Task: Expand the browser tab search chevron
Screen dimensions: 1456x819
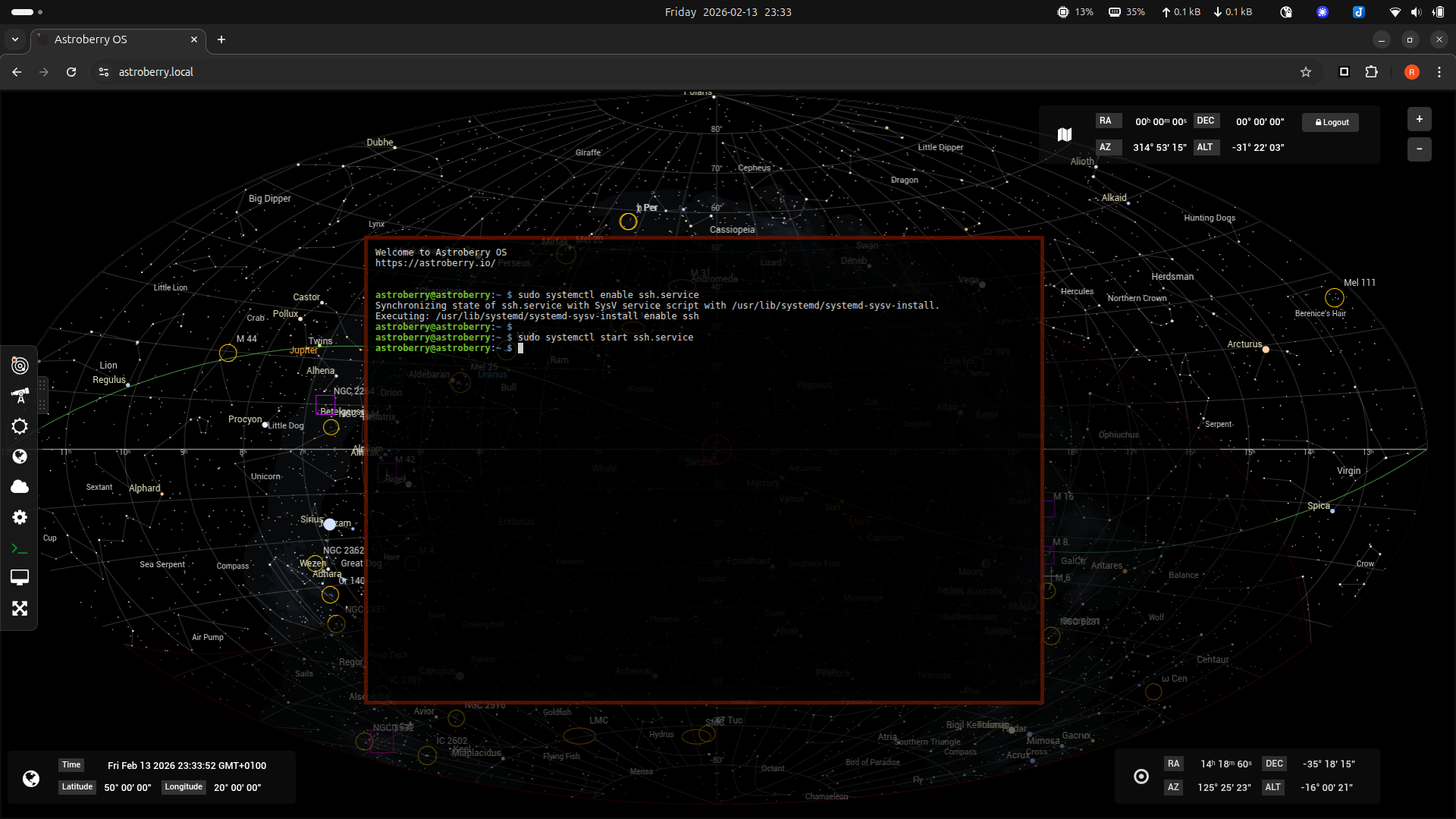Action: point(15,39)
